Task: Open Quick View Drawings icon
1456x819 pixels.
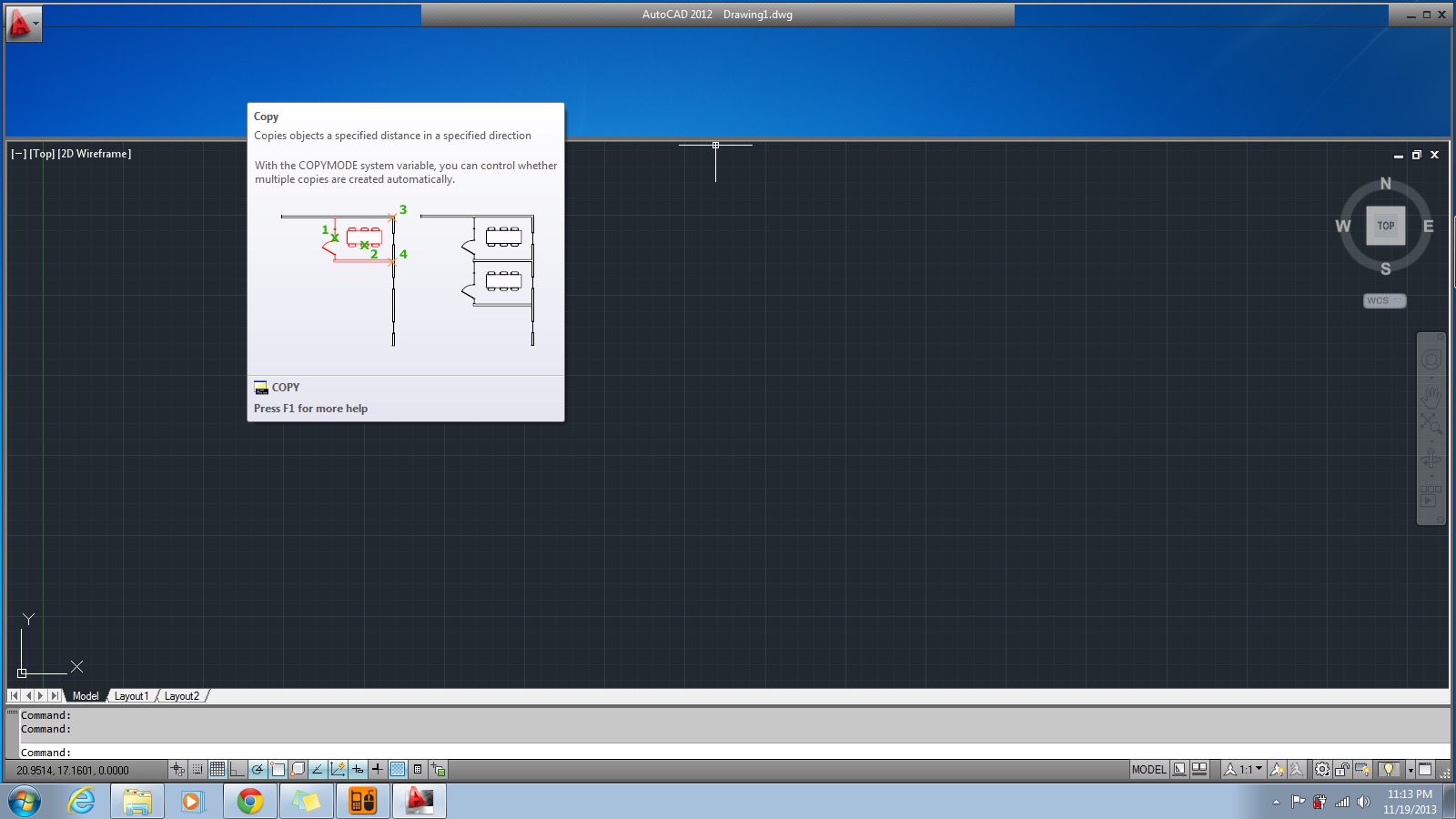Action: click(x=1199, y=769)
